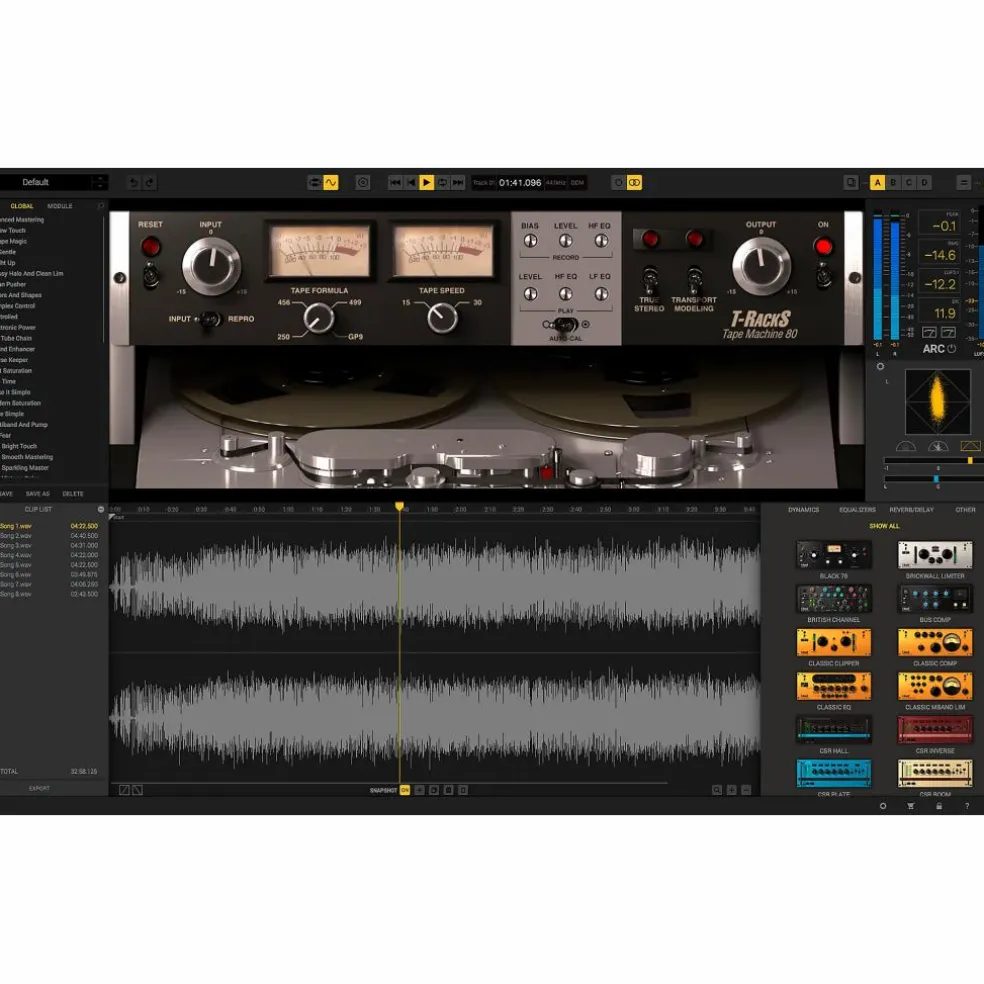
Task: Click the yellow Play button
Action: coord(426,183)
